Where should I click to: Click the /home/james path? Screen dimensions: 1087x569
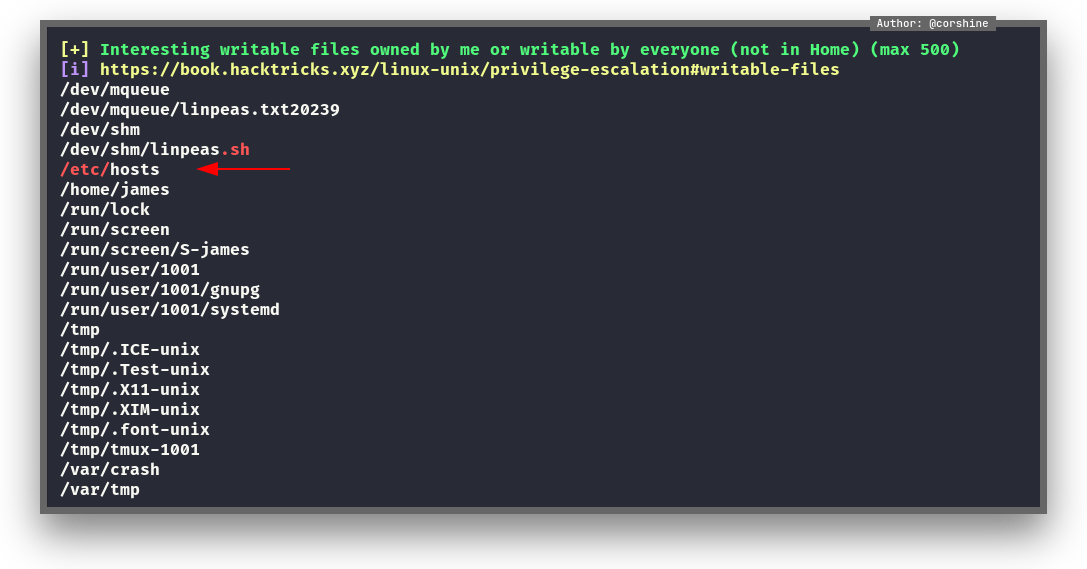point(115,190)
